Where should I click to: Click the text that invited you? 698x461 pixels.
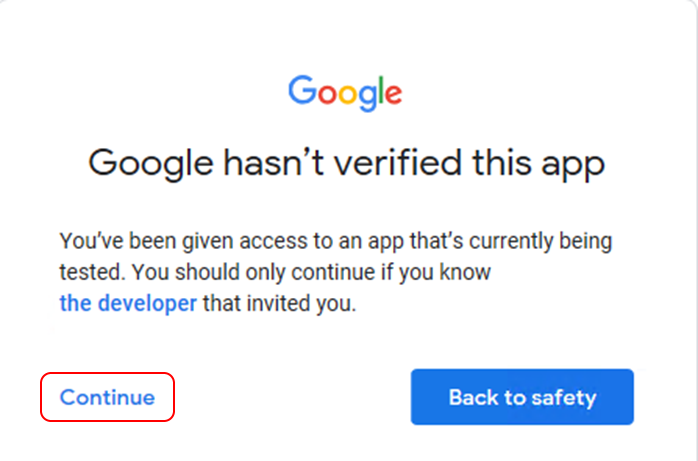(x=280, y=303)
